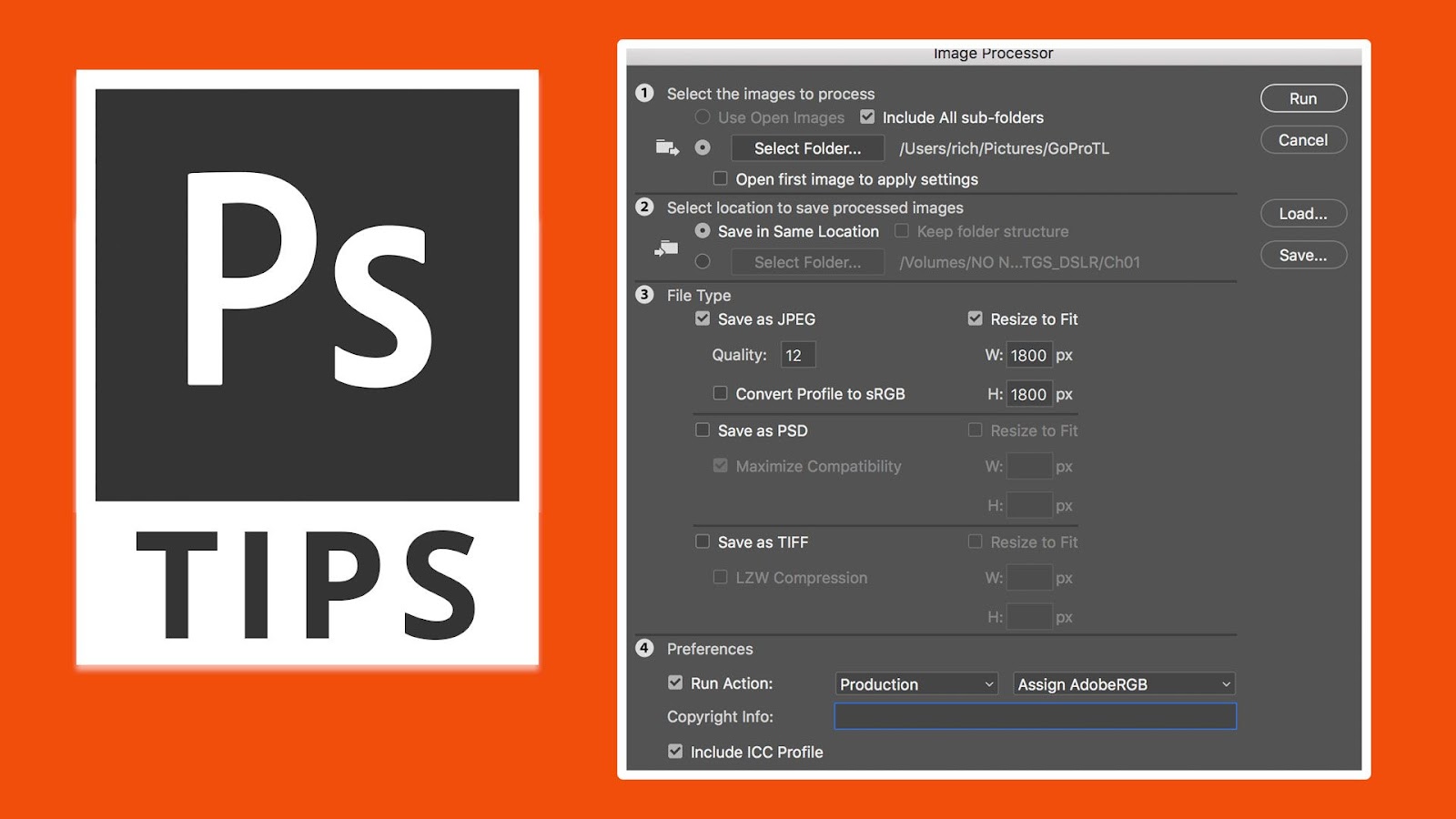Select the source folder radio button
The image size is (1456, 819).
point(703,147)
